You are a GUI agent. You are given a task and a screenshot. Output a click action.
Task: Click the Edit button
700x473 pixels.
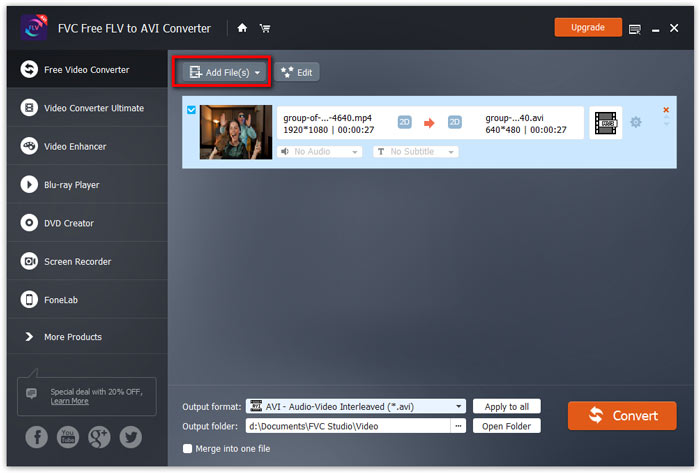coord(297,72)
